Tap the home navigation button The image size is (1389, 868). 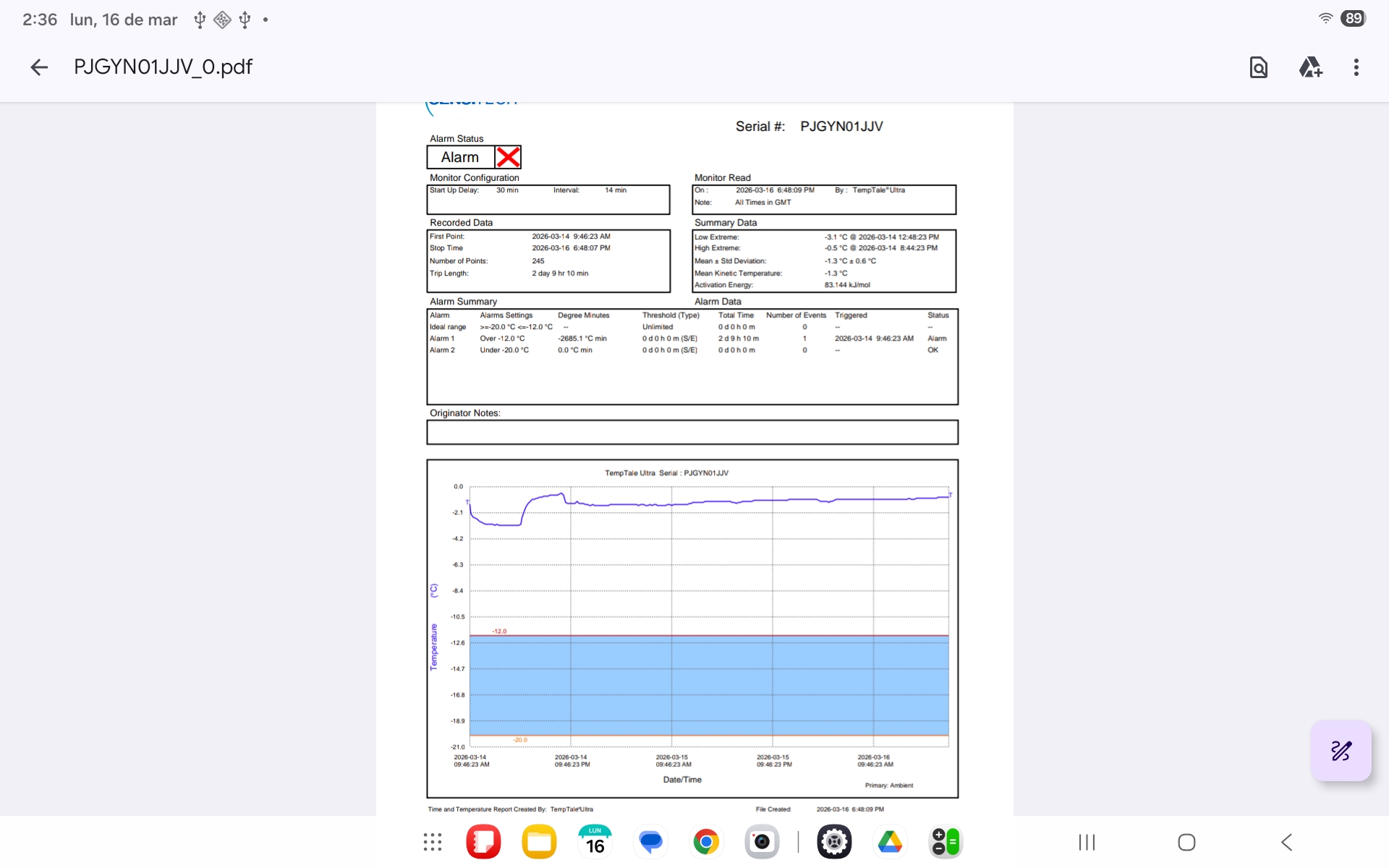click(1186, 842)
